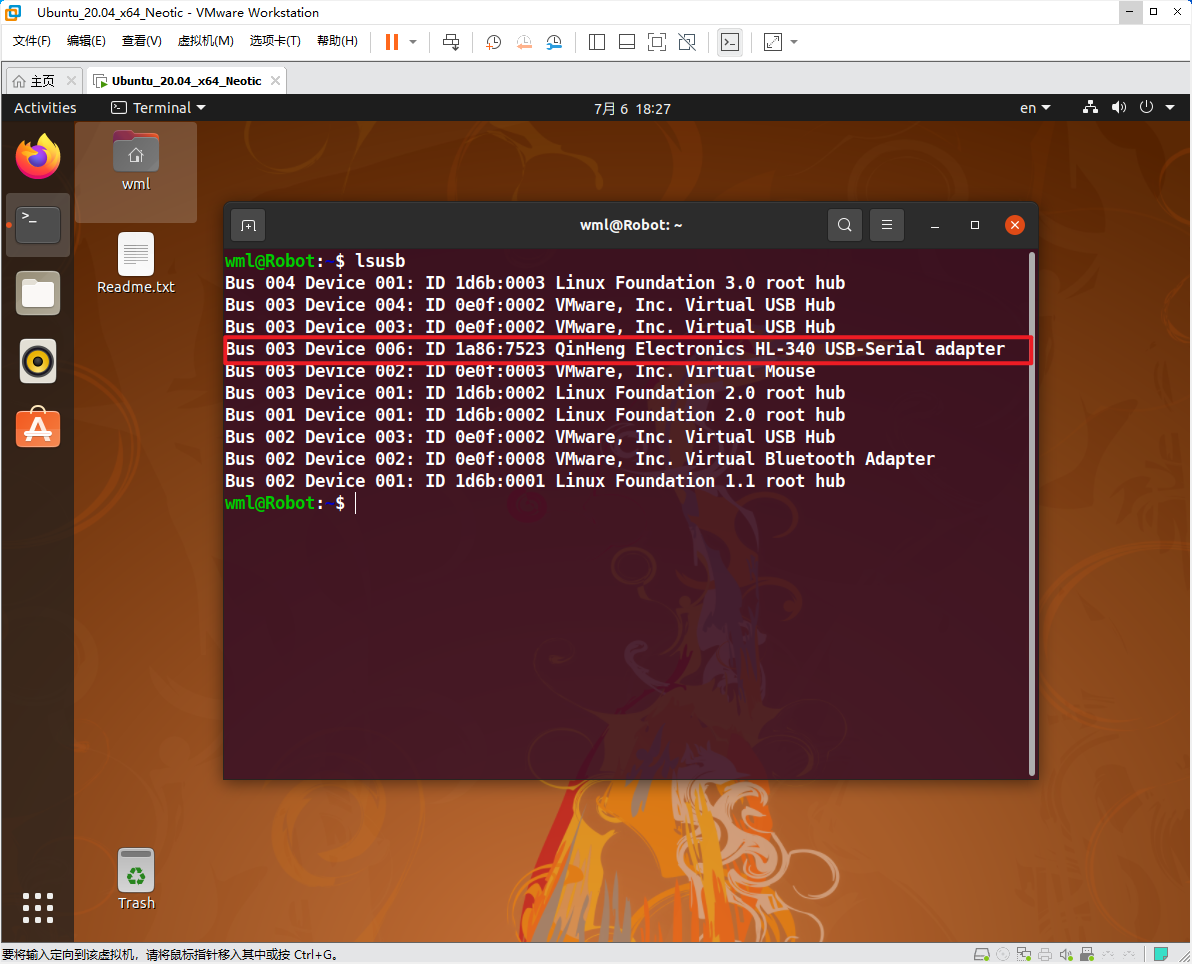The width and height of the screenshot is (1192, 964).
Task: Click the Linux Foundation 3.0 root hub line
Action: (x=535, y=283)
